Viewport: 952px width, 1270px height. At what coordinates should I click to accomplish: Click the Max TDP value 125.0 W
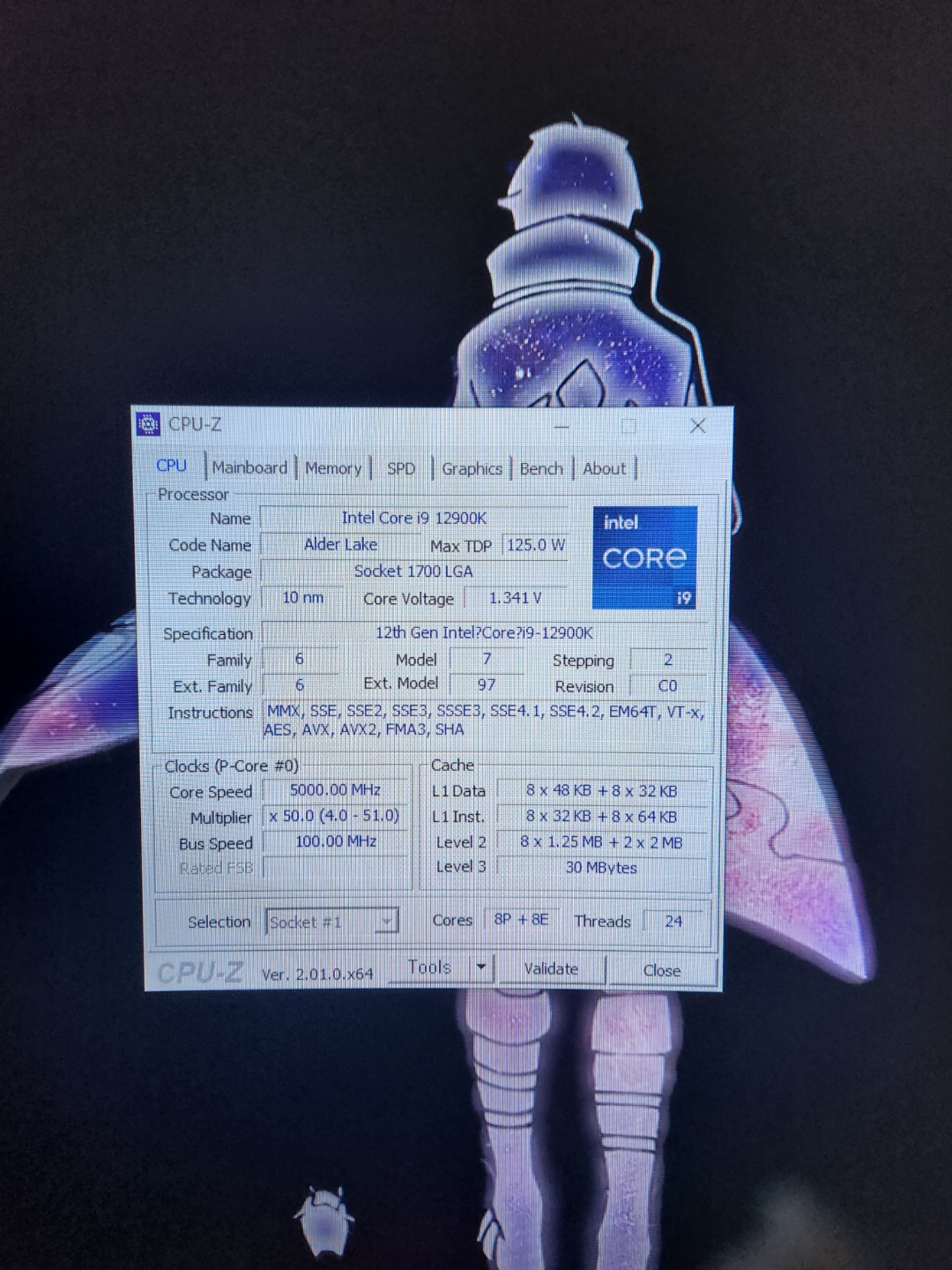[x=535, y=544]
